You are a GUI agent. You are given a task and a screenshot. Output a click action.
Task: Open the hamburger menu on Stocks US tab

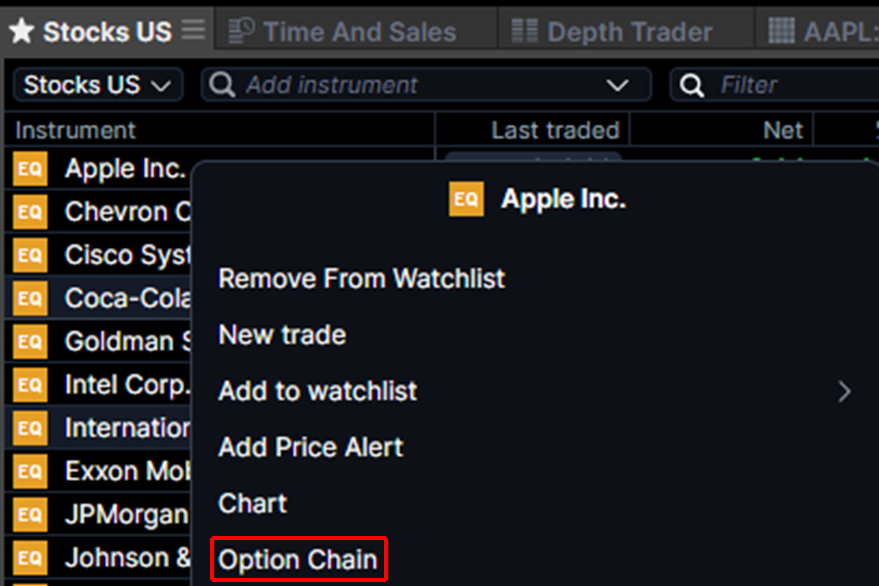pos(194,30)
